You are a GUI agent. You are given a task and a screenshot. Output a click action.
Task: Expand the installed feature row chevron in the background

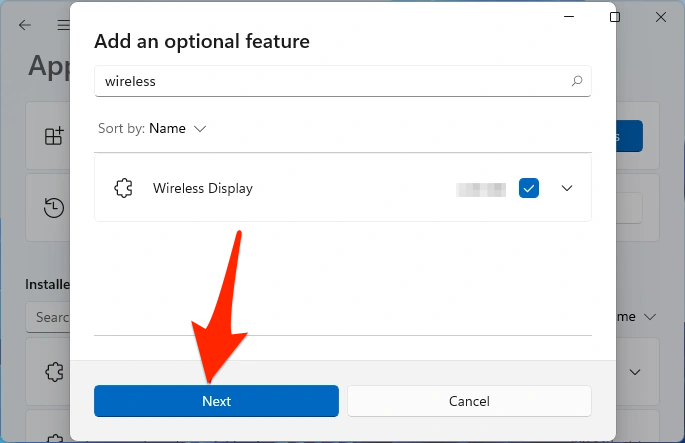click(x=635, y=371)
